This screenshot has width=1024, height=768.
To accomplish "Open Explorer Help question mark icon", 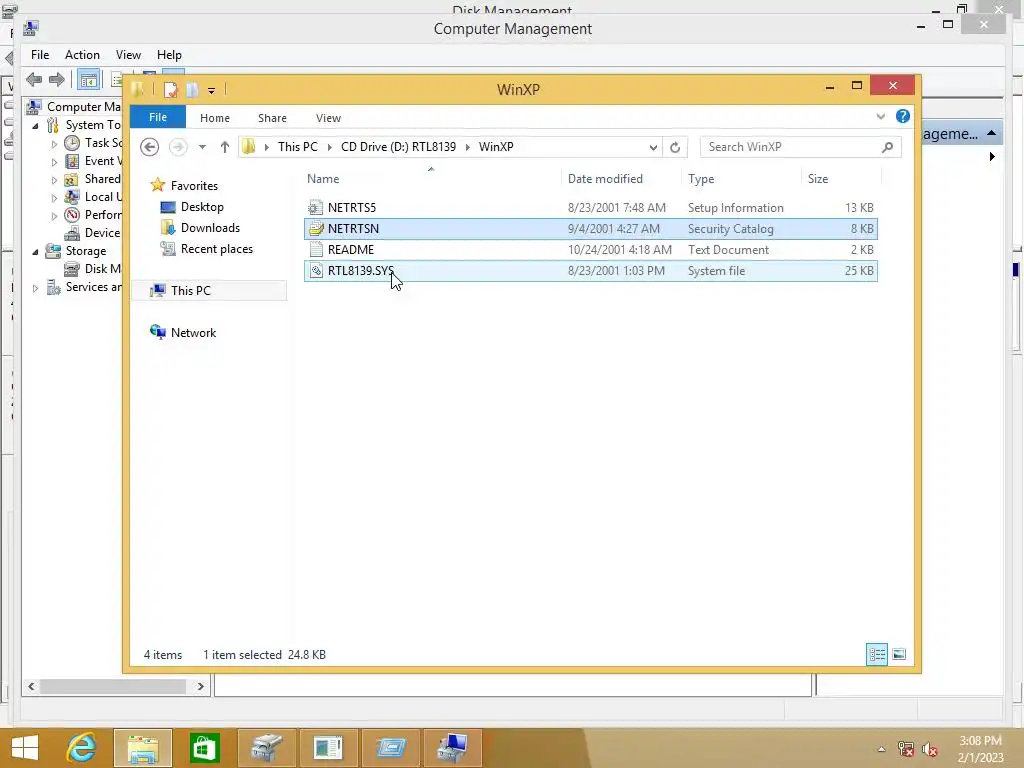I will (x=903, y=116).
